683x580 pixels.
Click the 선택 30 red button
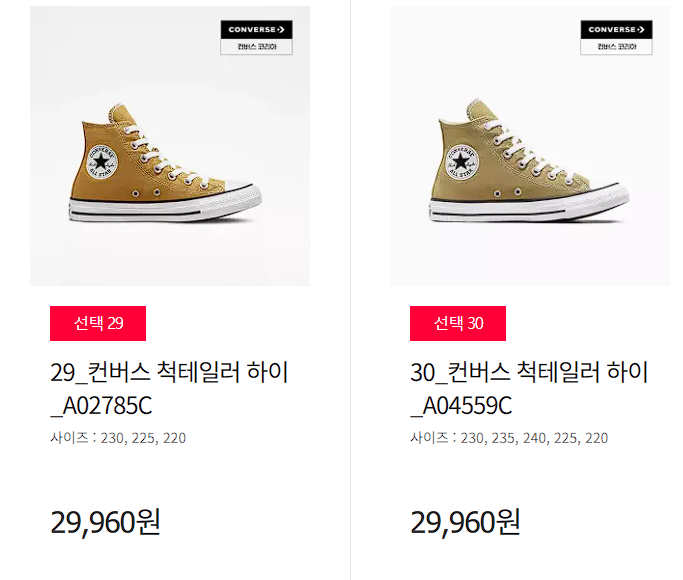[x=458, y=323]
